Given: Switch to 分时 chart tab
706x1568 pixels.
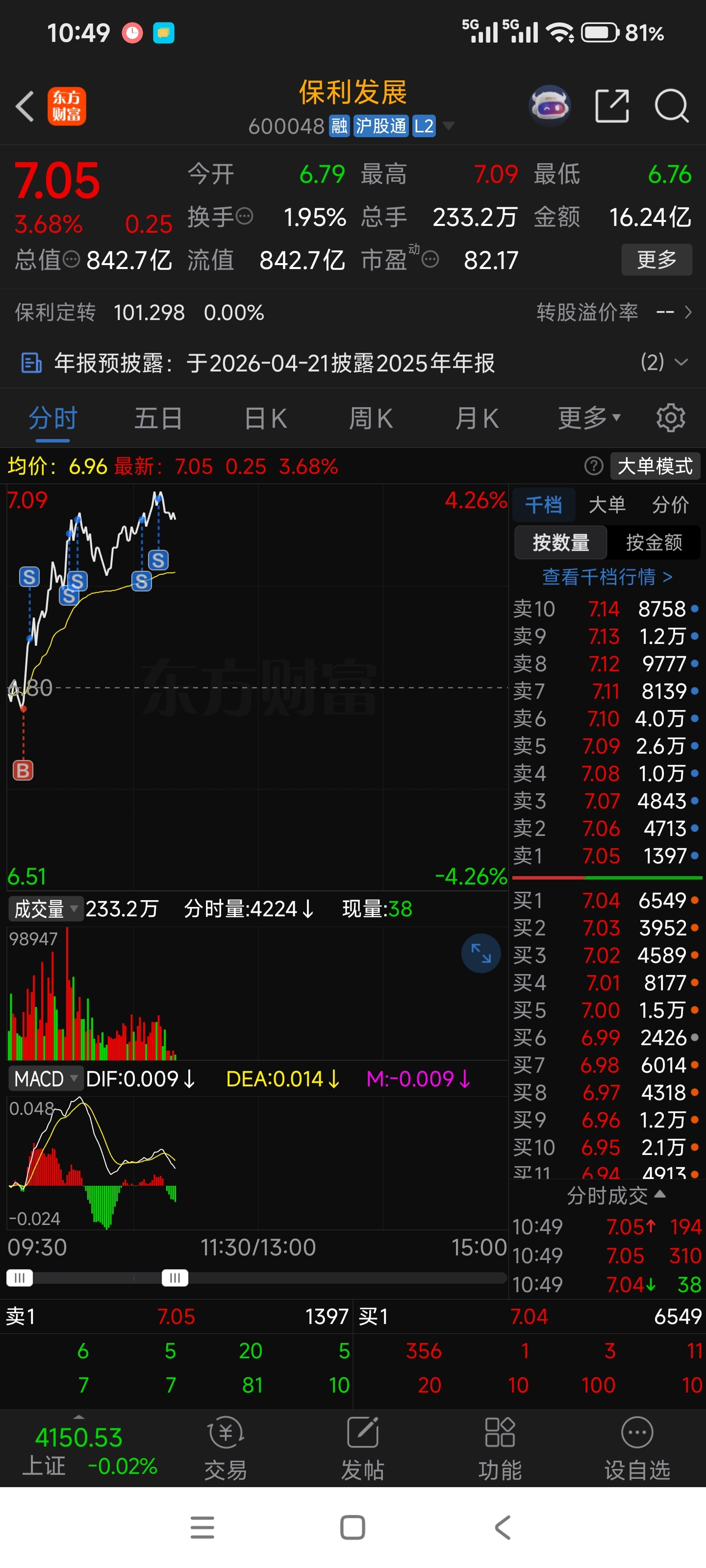Looking at the screenshot, I should point(53,418).
